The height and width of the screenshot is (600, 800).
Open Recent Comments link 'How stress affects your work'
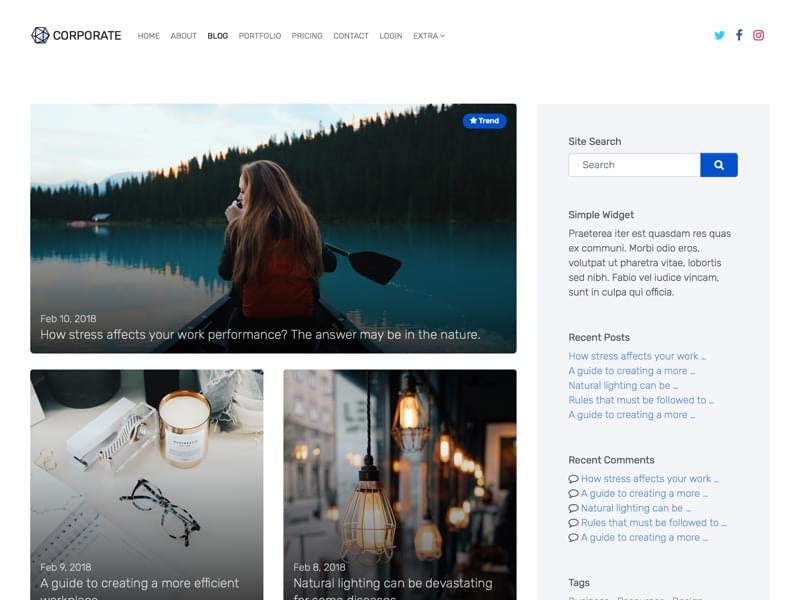coord(650,479)
